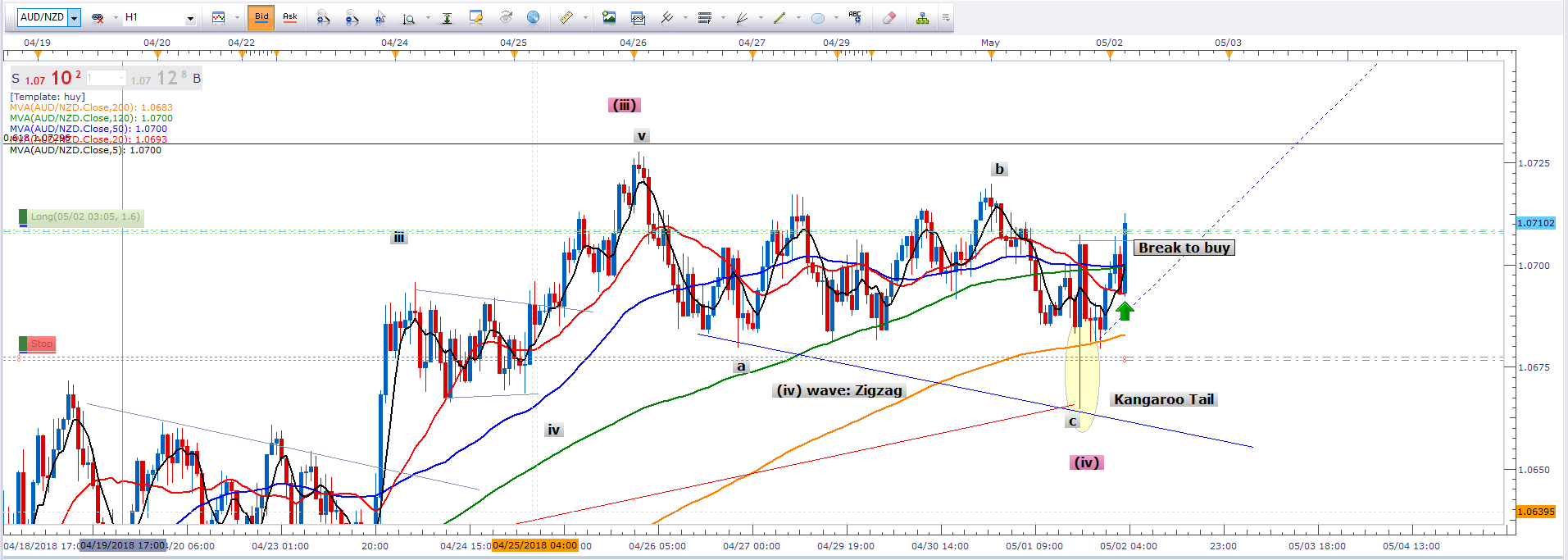Image resolution: width=1568 pixels, height=560 pixels.
Task: Open the AUD/NZD symbol dropdown
Action: click(x=74, y=17)
